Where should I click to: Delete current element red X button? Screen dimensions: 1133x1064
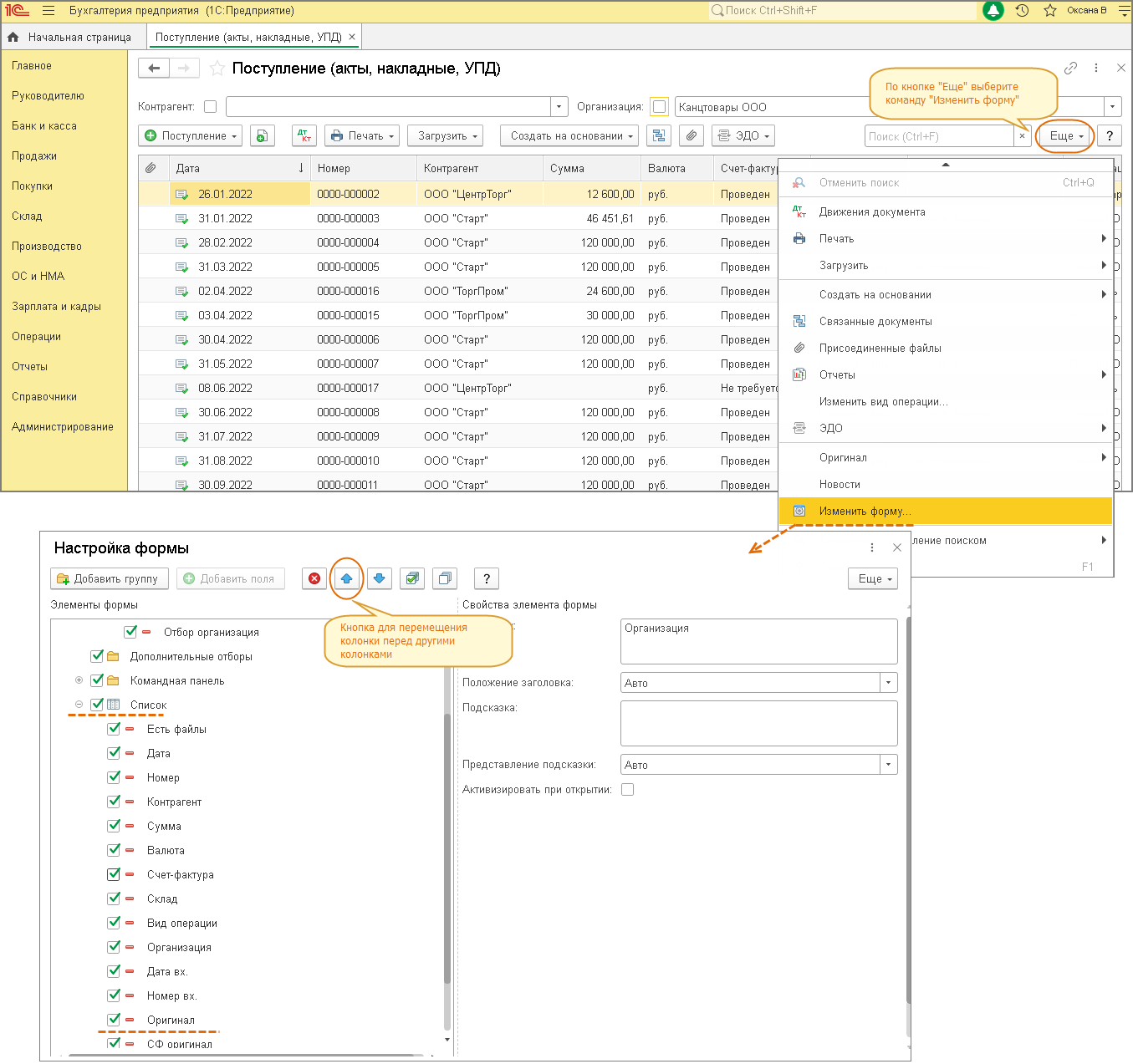pos(314,578)
